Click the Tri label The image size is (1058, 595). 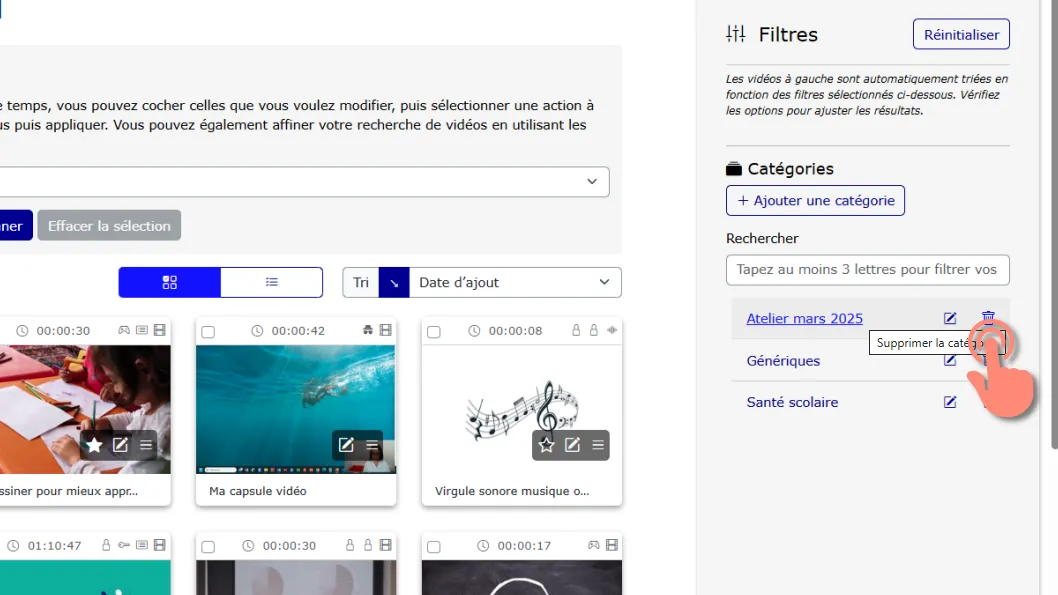360,282
